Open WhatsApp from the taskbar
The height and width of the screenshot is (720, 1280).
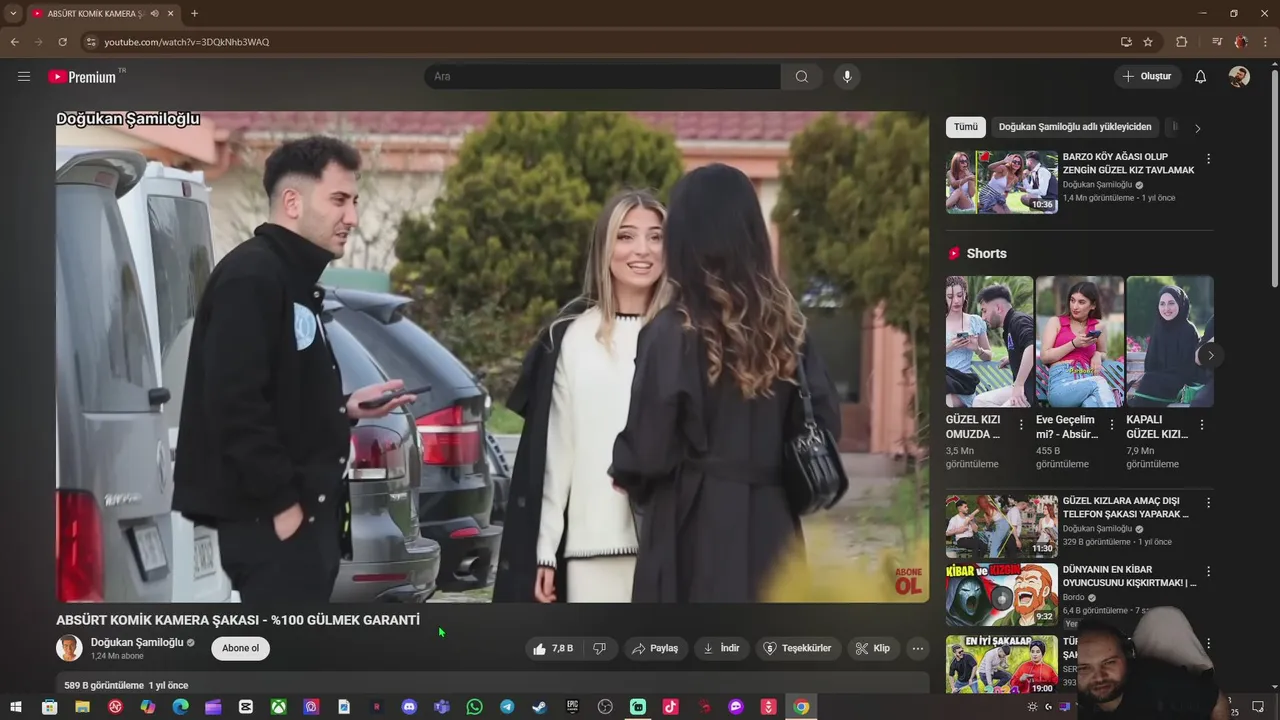pyautogui.click(x=475, y=707)
